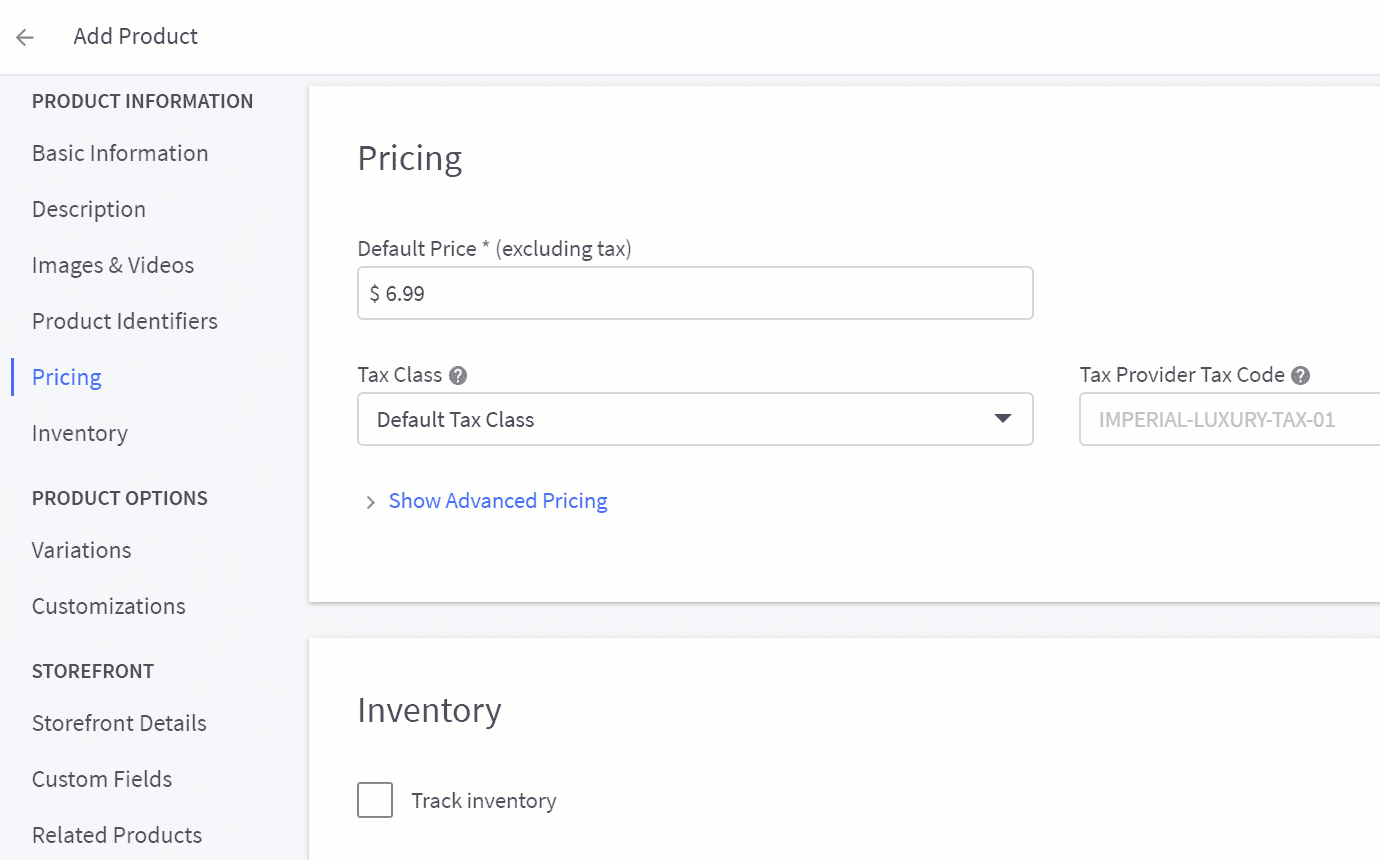The image size is (1380, 860).
Task: Click the Tax Provider Tax Code input field
Action: (x=1229, y=419)
